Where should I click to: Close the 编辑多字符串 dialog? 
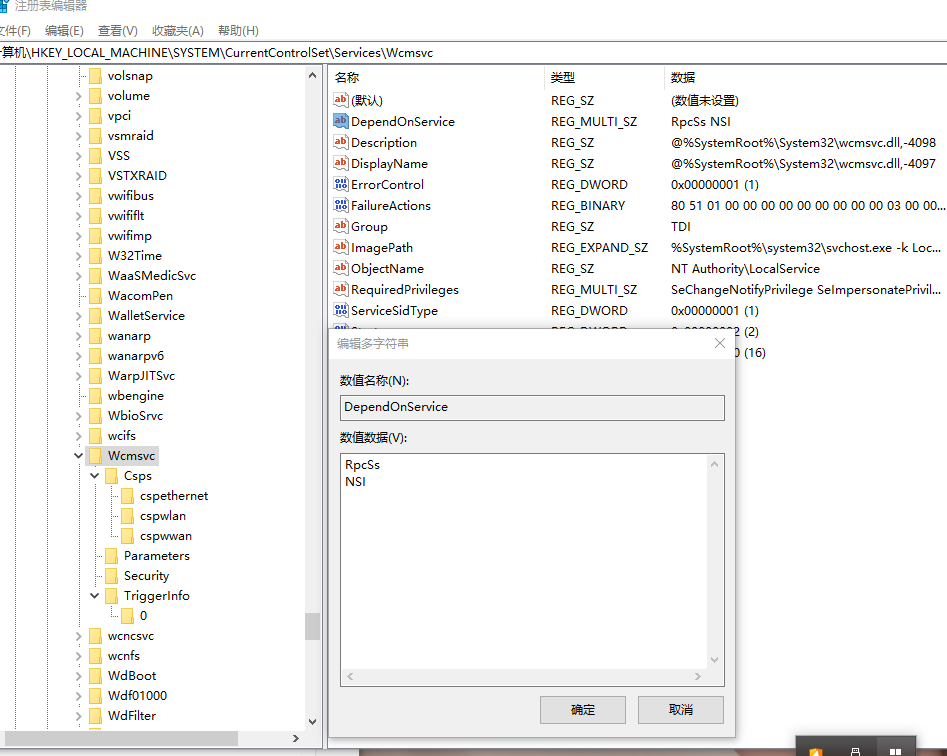tap(719, 343)
